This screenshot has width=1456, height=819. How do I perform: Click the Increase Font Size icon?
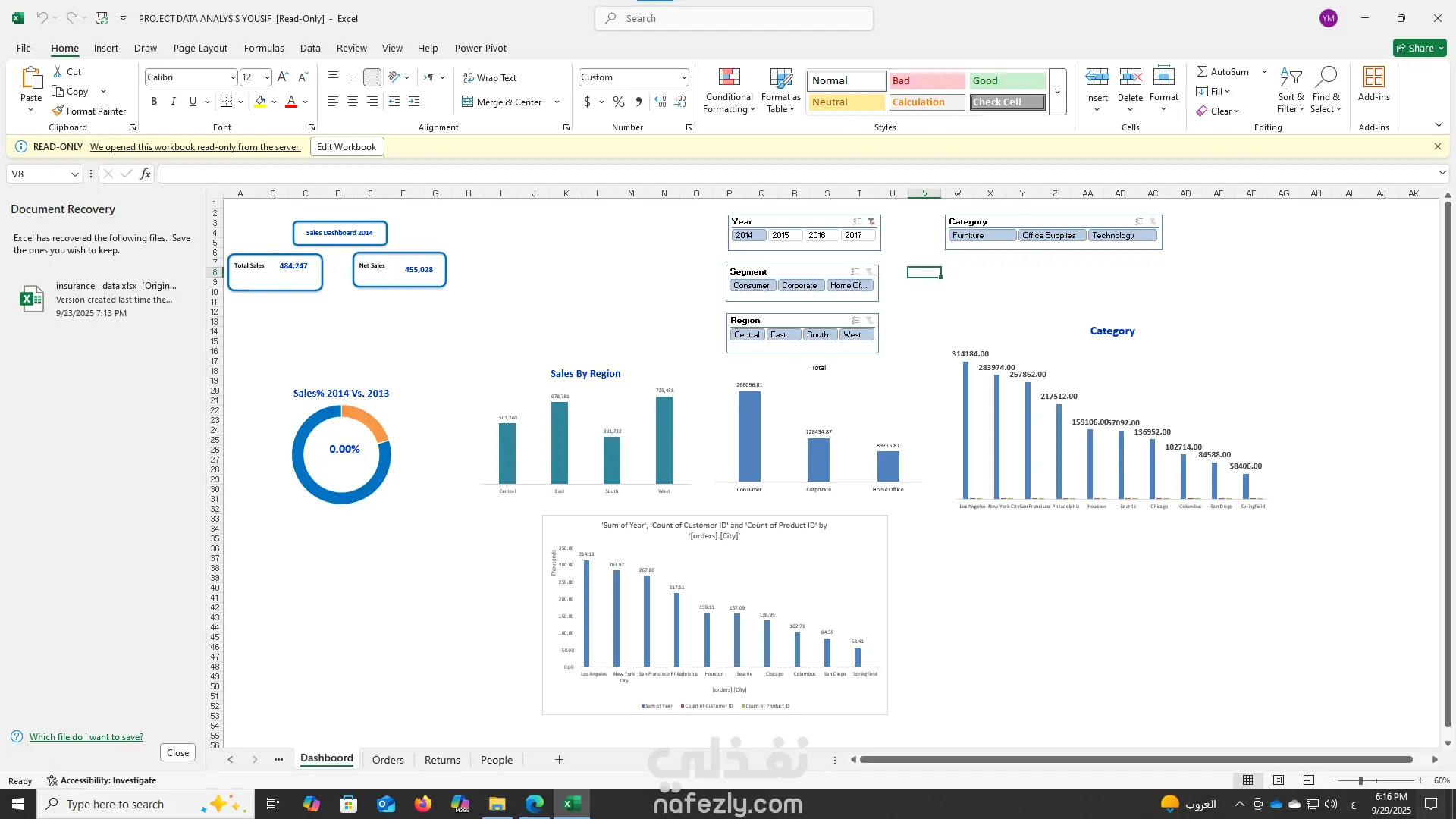pyautogui.click(x=283, y=77)
